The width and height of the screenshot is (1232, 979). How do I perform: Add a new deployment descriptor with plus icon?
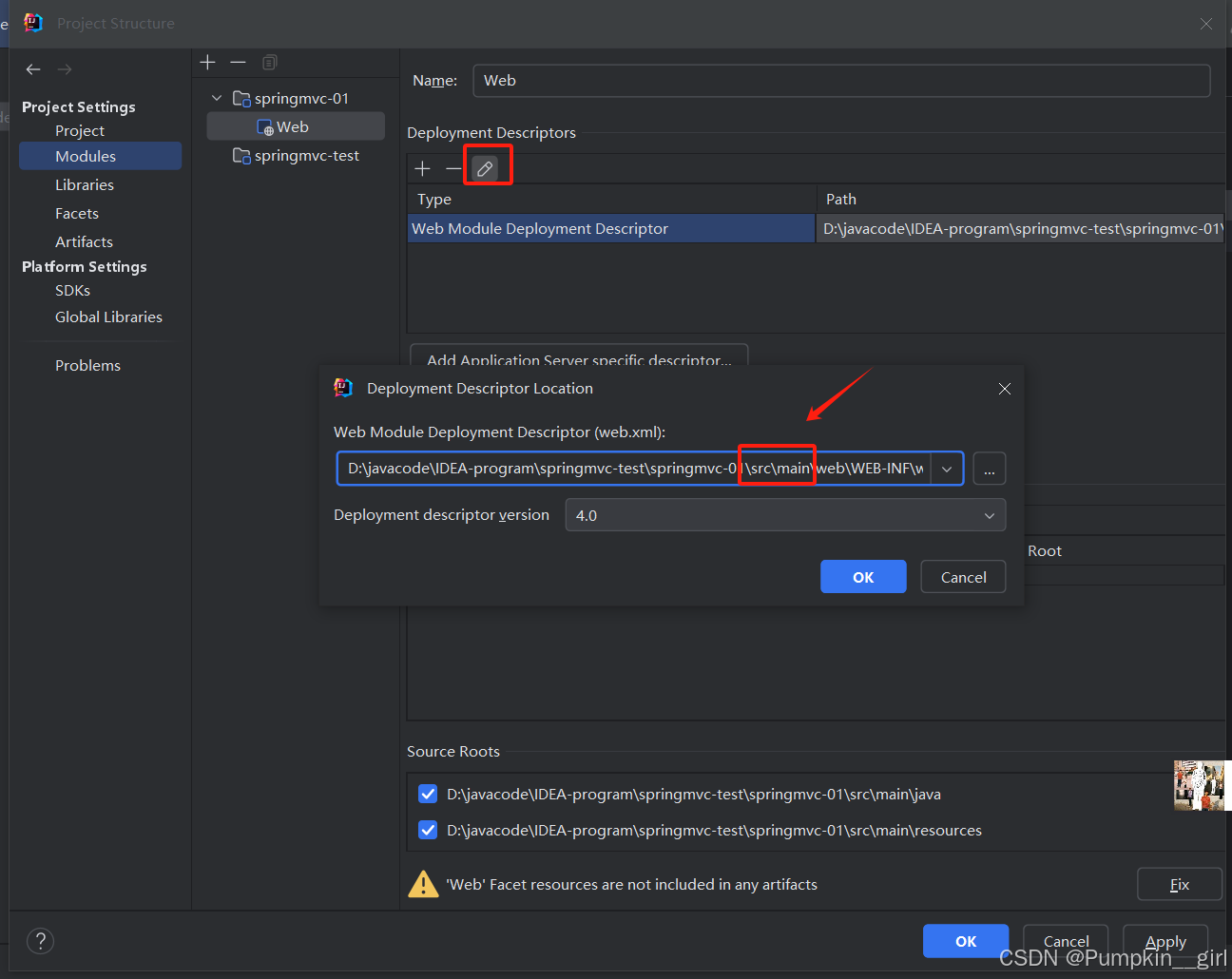423,169
